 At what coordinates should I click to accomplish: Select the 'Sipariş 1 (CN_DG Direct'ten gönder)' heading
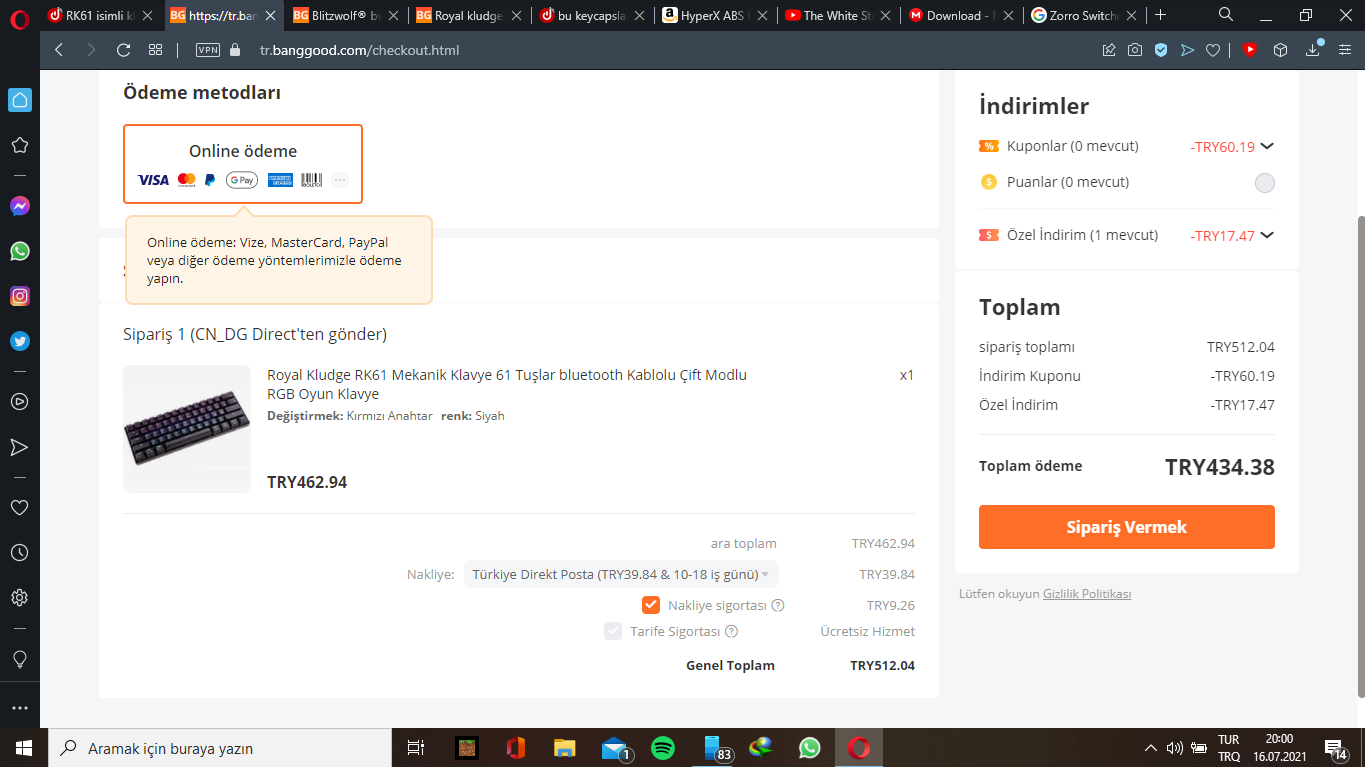[255, 334]
